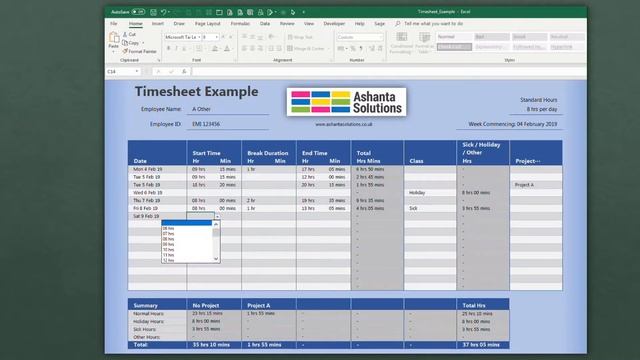Open the font name dropdown
This screenshot has height=360, width=640.
coord(199,37)
